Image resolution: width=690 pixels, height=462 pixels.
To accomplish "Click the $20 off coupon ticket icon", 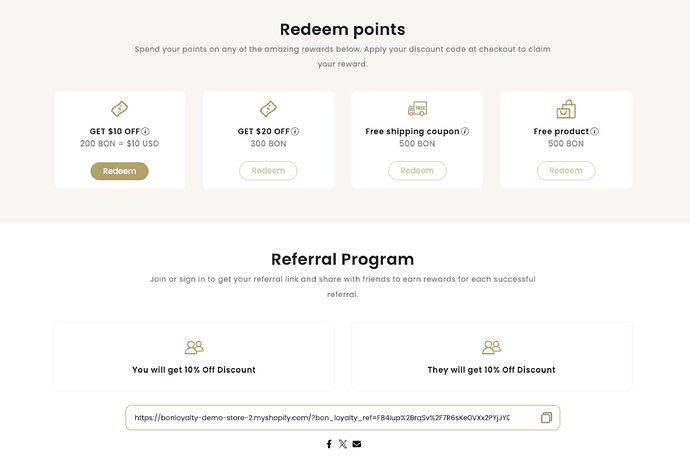I will [x=268, y=109].
